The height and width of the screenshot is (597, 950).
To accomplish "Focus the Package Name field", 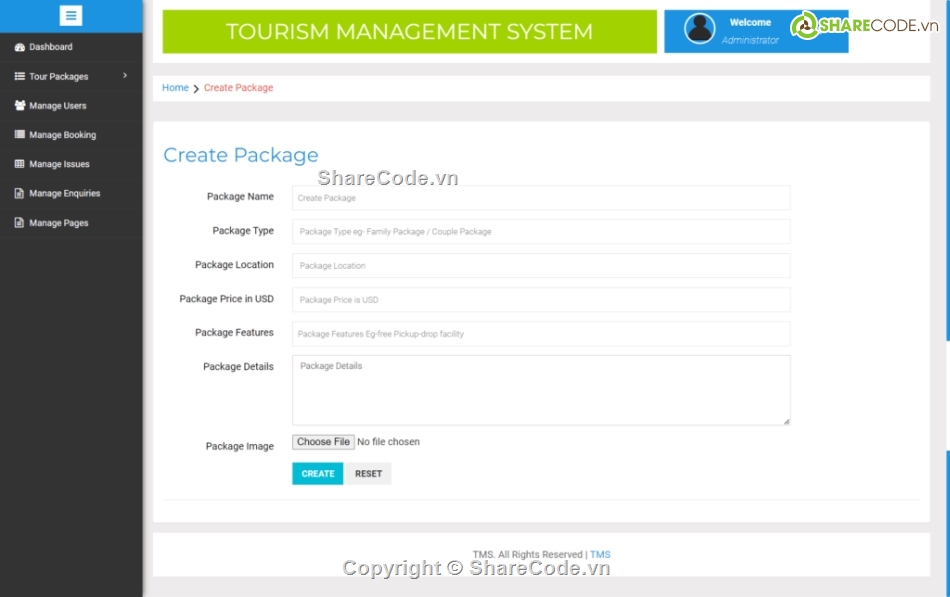I will click(541, 198).
